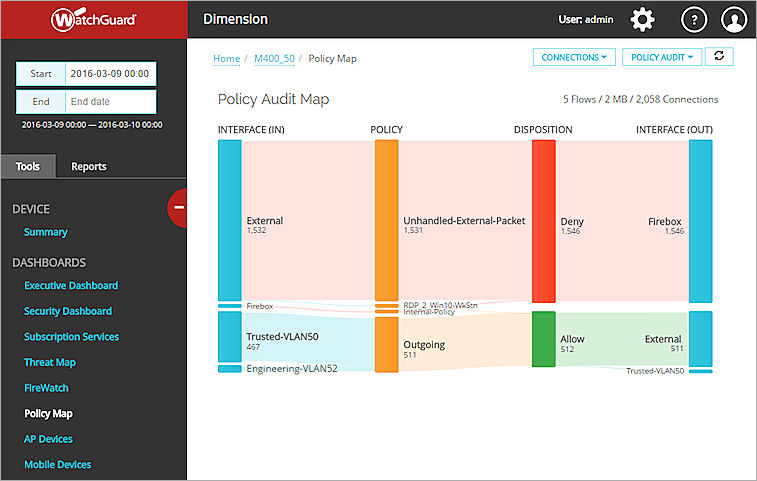Go to Home breadcrumb link

[x=226, y=59]
